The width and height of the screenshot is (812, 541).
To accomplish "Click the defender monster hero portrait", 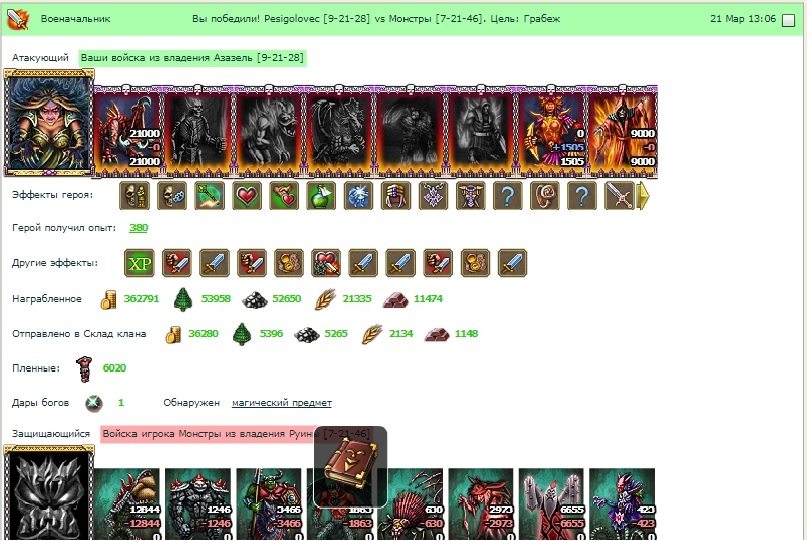I will [x=49, y=493].
